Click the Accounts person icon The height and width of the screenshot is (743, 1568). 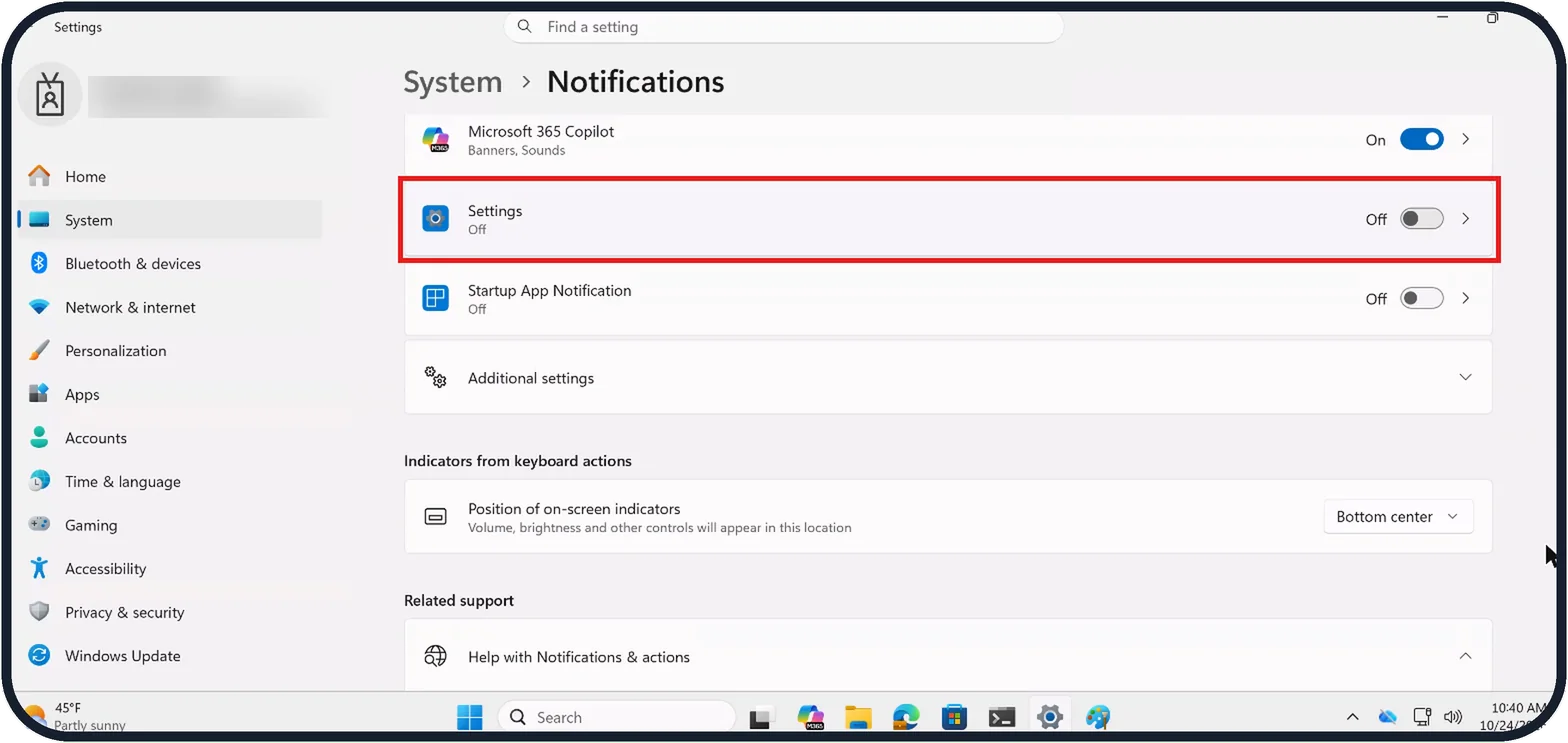(39, 438)
